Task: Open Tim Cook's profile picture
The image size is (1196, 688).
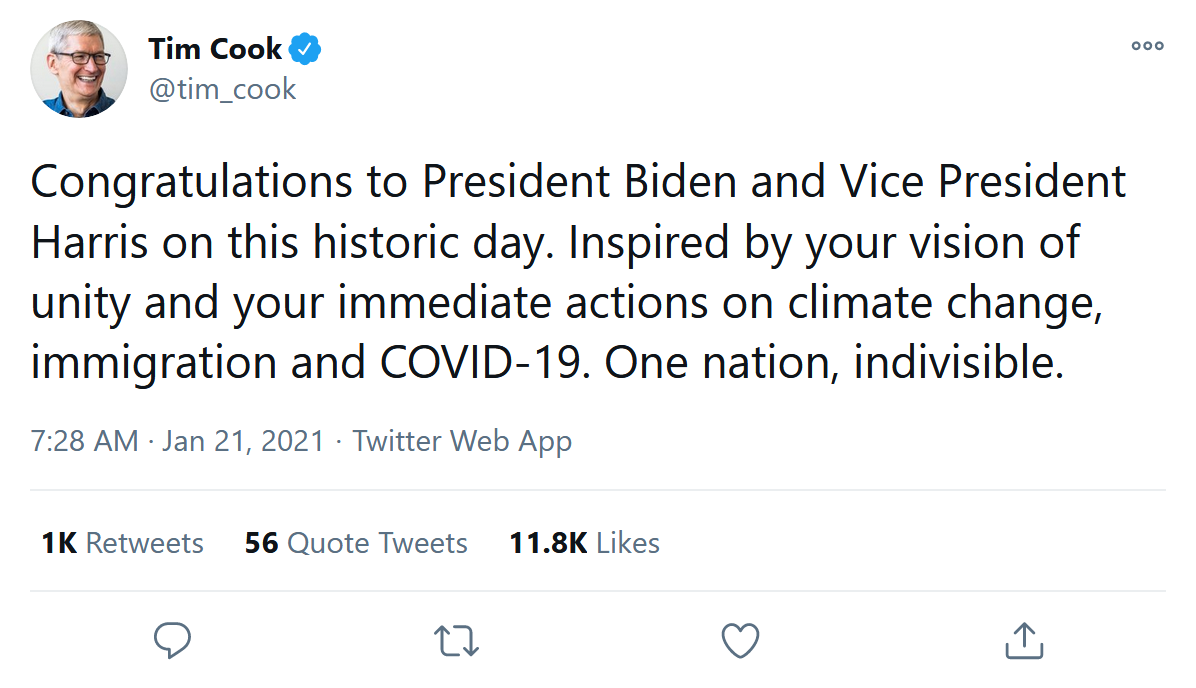Action: [80, 69]
